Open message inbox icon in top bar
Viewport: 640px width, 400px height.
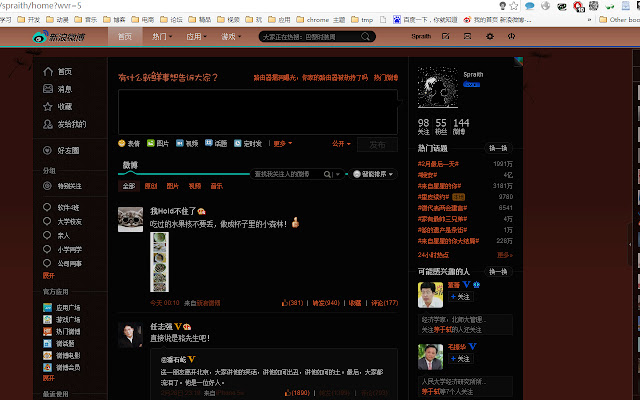pos(468,36)
